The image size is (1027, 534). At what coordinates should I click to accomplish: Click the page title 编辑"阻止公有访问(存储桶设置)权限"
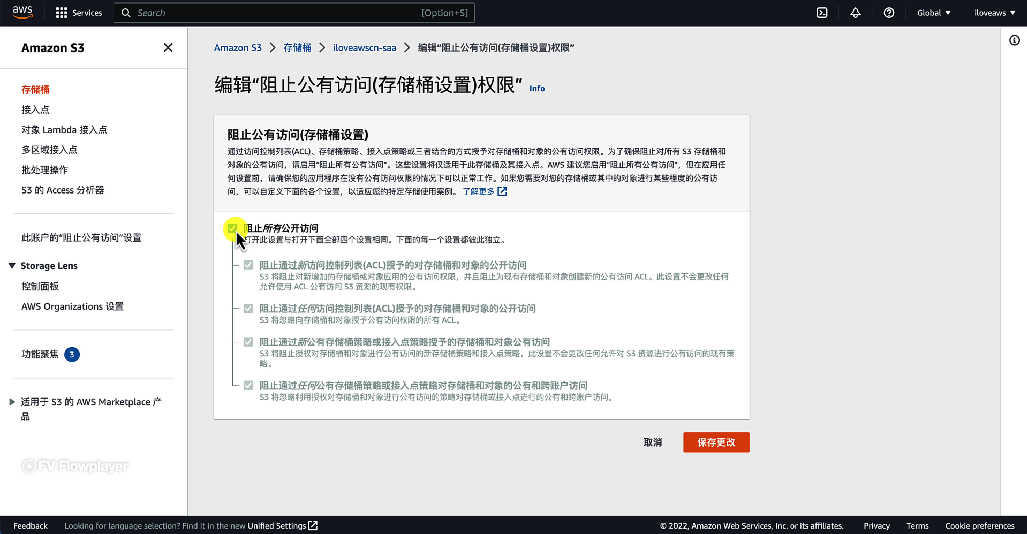tap(368, 85)
